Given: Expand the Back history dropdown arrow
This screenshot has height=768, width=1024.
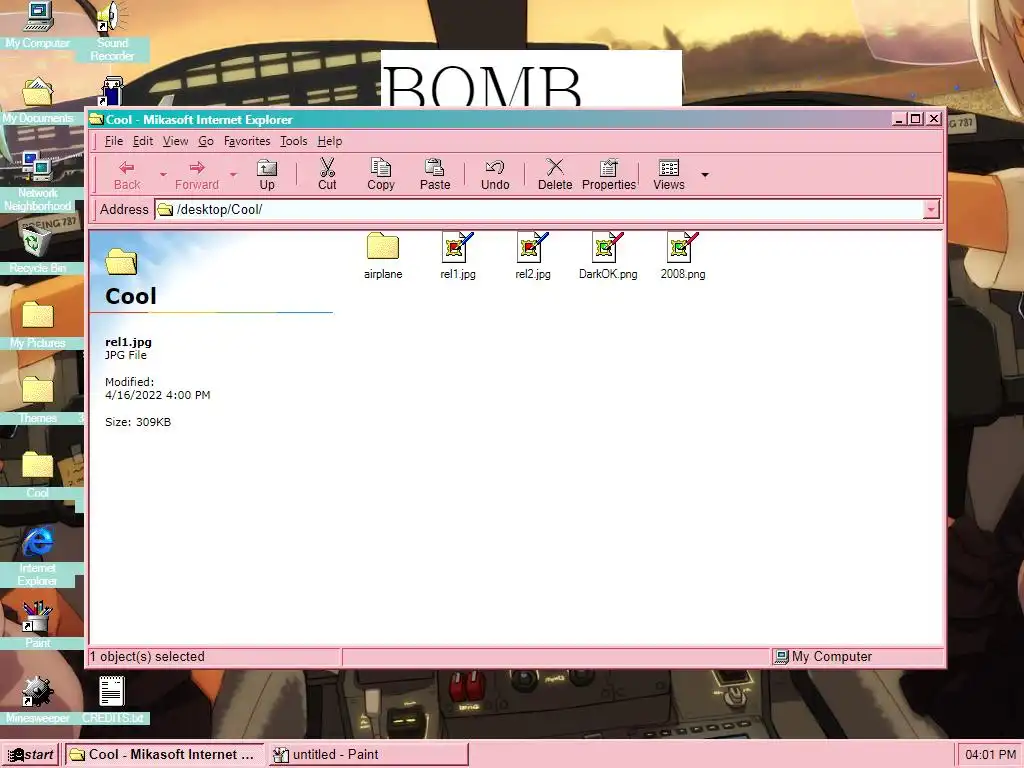Looking at the screenshot, I should click(x=163, y=174).
